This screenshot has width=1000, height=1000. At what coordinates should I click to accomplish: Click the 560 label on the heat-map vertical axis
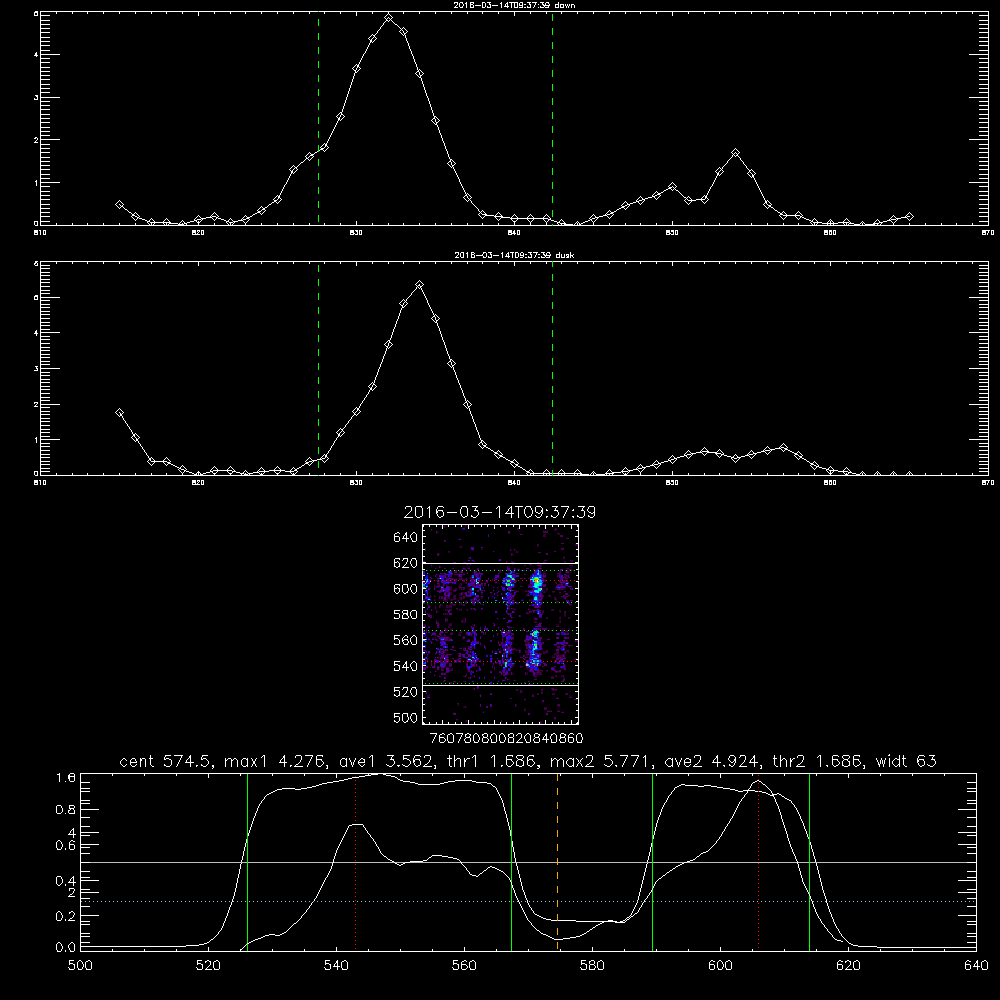pos(406,640)
